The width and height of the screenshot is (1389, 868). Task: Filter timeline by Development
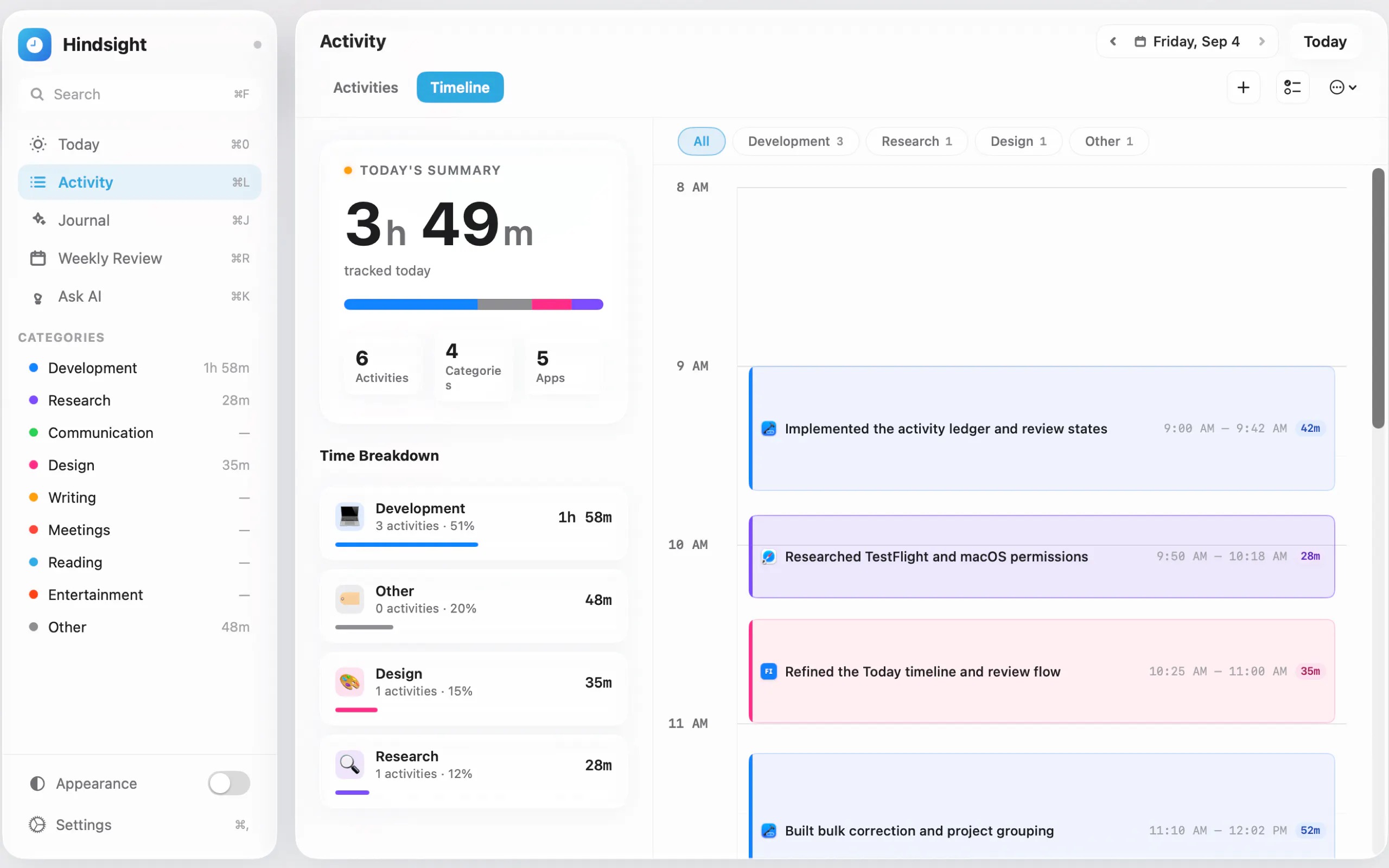(x=795, y=141)
